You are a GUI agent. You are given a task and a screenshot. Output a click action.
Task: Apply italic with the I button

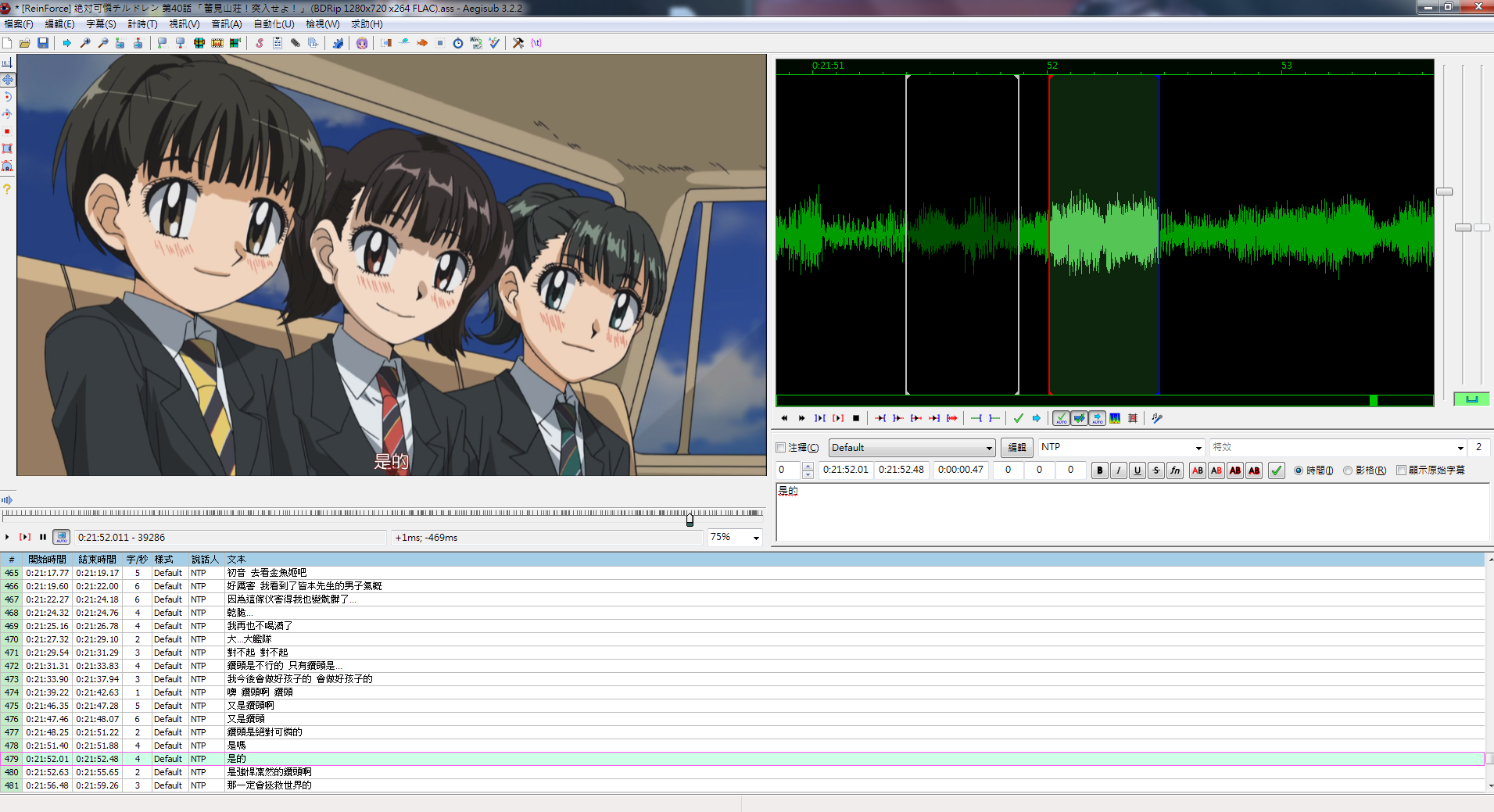pyautogui.click(x=1119, y=470)
